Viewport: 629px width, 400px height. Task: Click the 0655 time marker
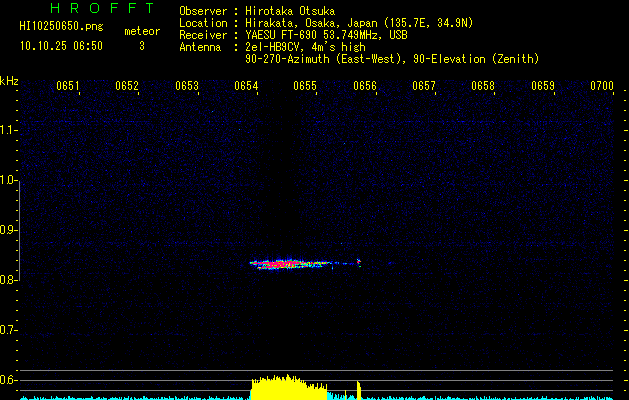point(305,86)
